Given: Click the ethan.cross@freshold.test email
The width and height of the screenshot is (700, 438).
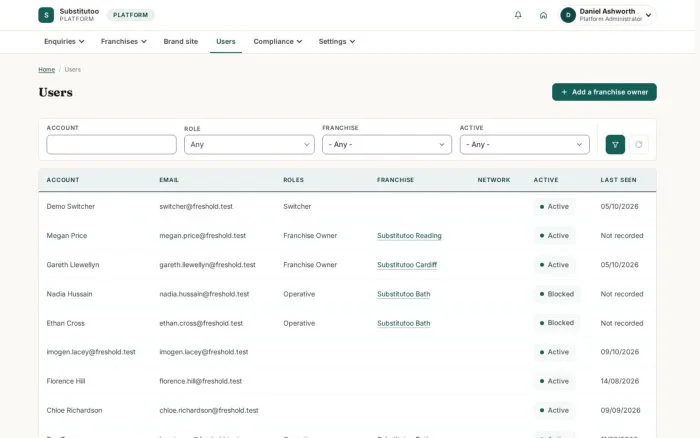Looking at the screenshot, I should point(201,323).
